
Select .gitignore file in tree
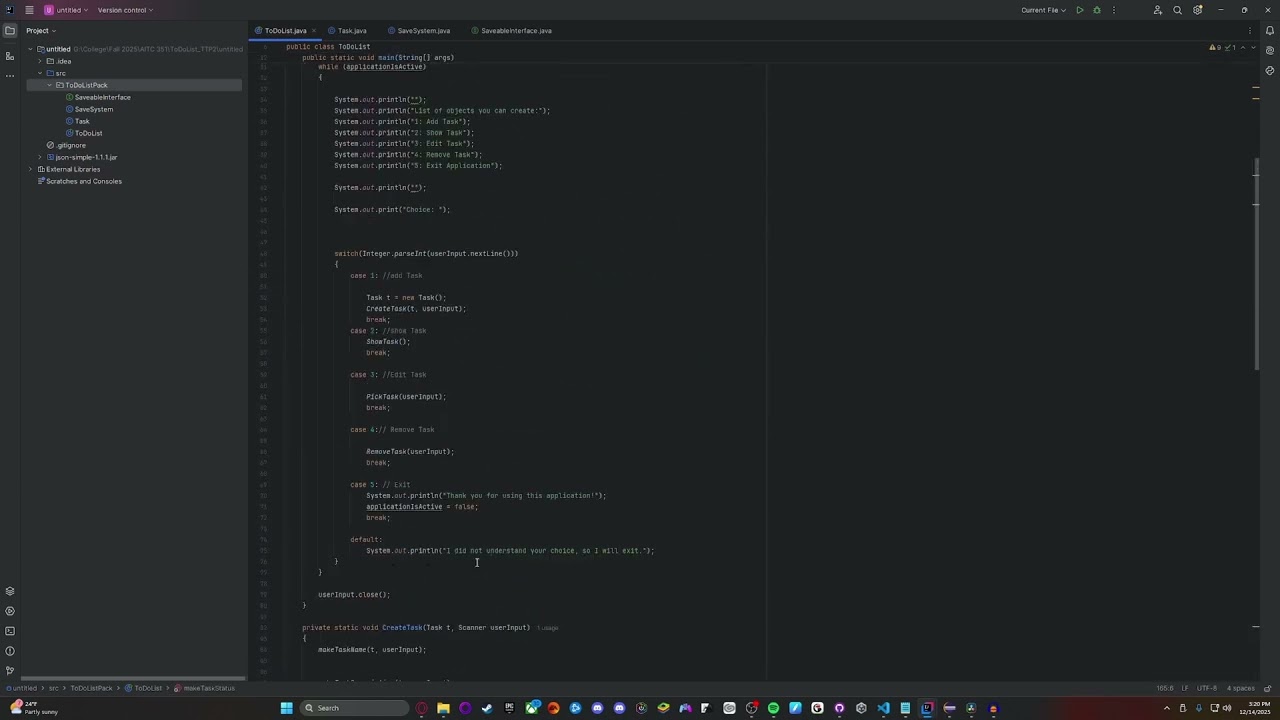(x=66, y=145)
